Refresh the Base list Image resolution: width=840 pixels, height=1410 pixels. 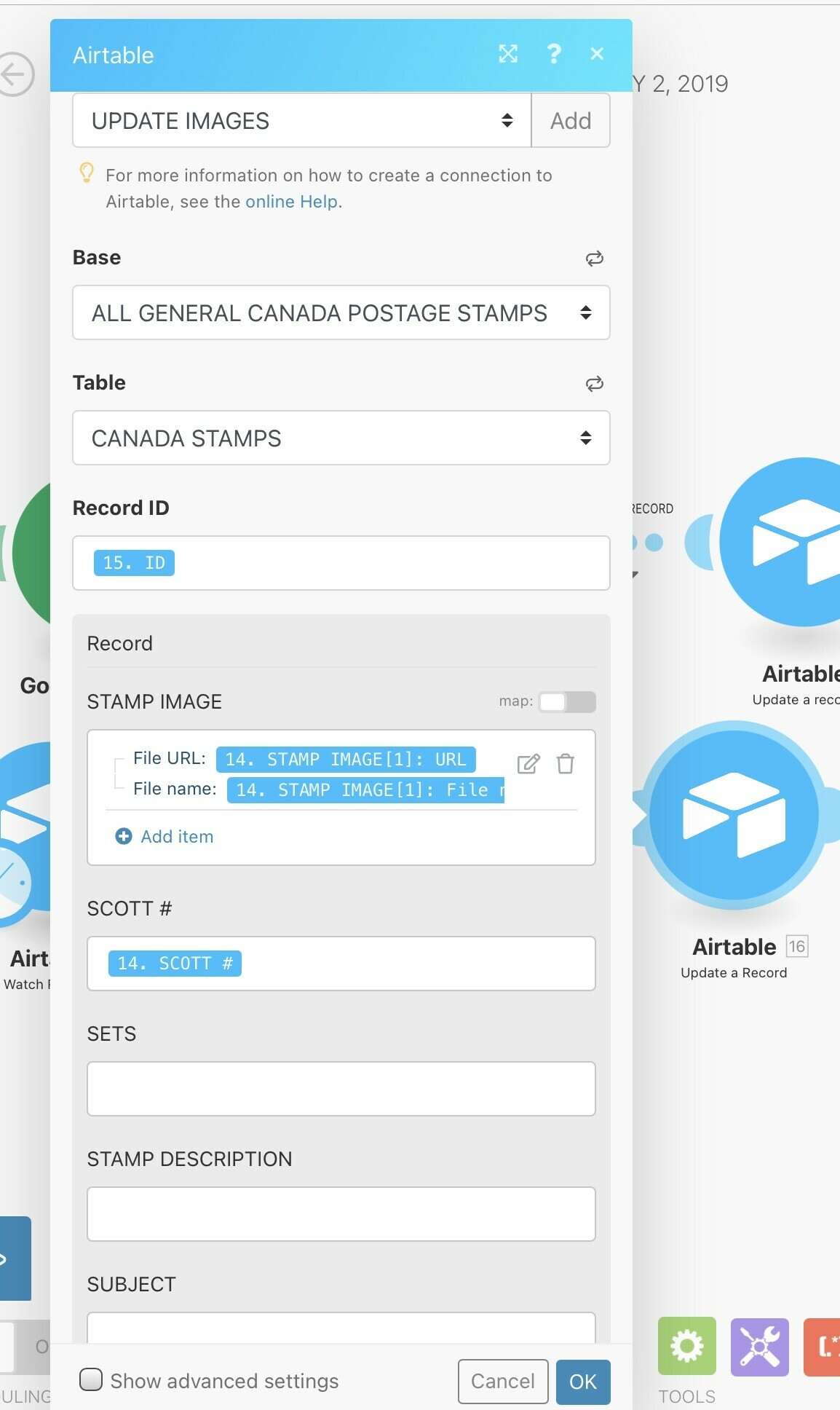coord(595,259)
